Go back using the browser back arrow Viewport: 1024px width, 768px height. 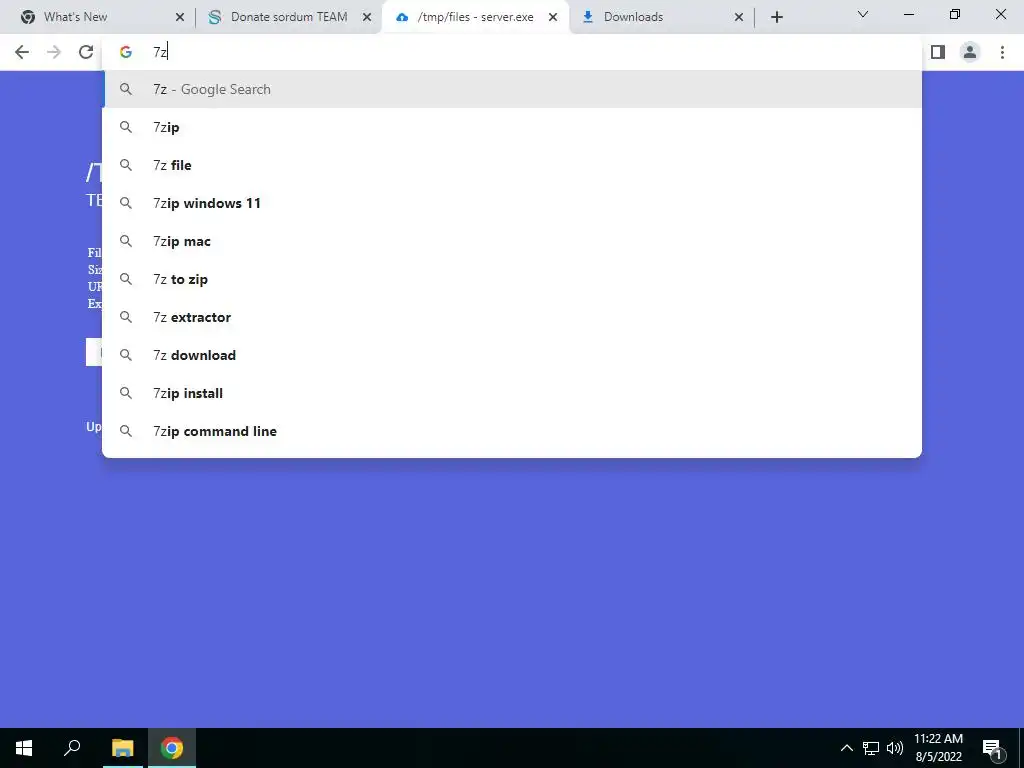[x=22, y=52]
